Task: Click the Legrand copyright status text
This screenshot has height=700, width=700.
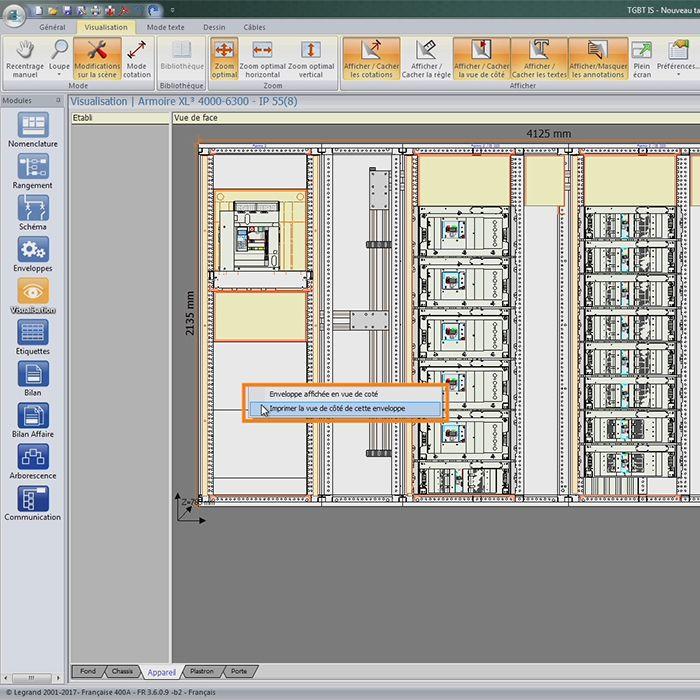Action: pos(111,692)
